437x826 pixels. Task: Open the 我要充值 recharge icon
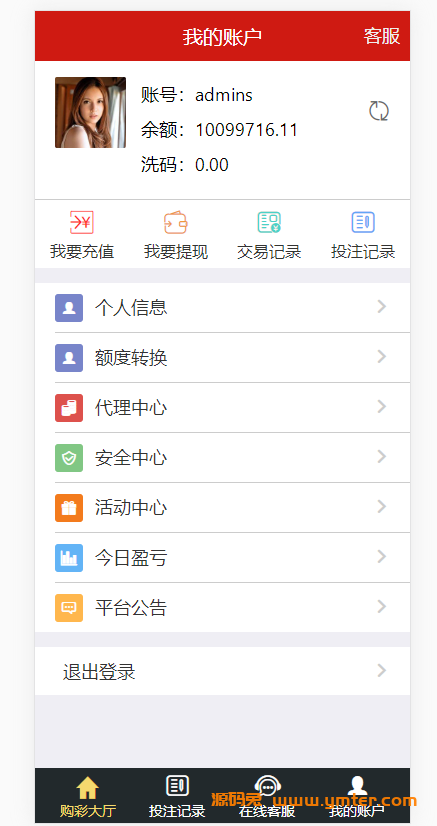(x=82, y=222)
